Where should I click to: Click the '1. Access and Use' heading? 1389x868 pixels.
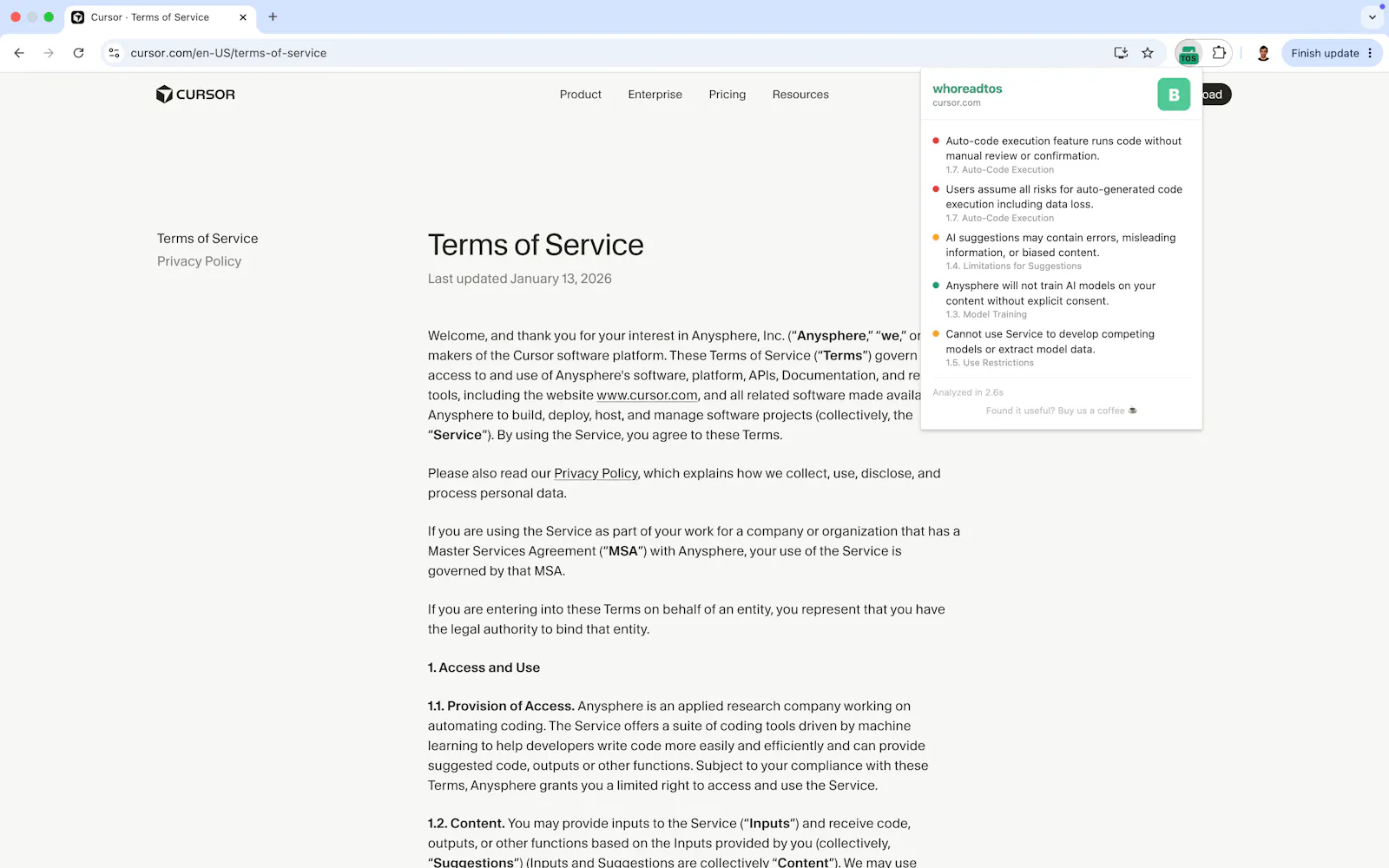tap(484, 667)
